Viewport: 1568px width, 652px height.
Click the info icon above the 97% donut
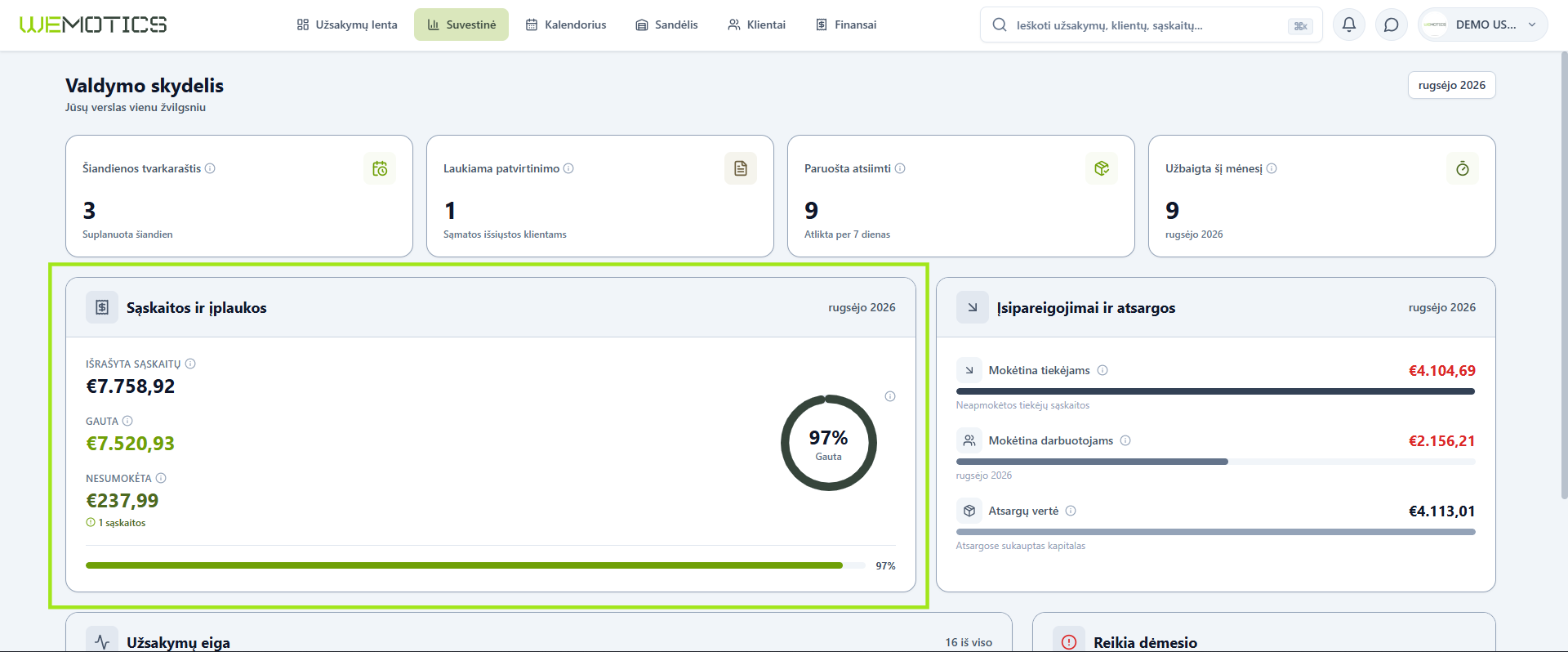[x=890, y=396]
